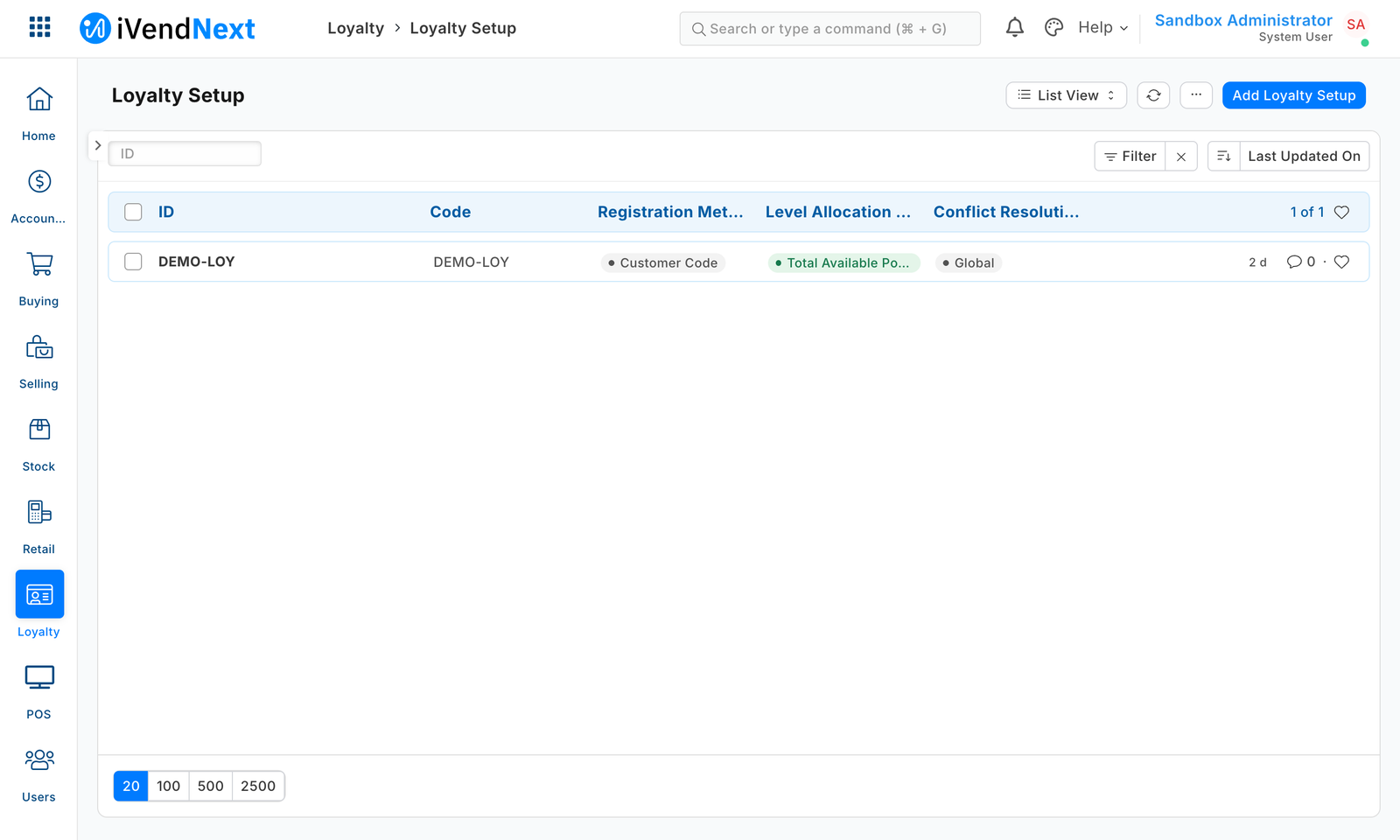Show 2500 rows per page
1400x840 pixels.
[258, 786]
